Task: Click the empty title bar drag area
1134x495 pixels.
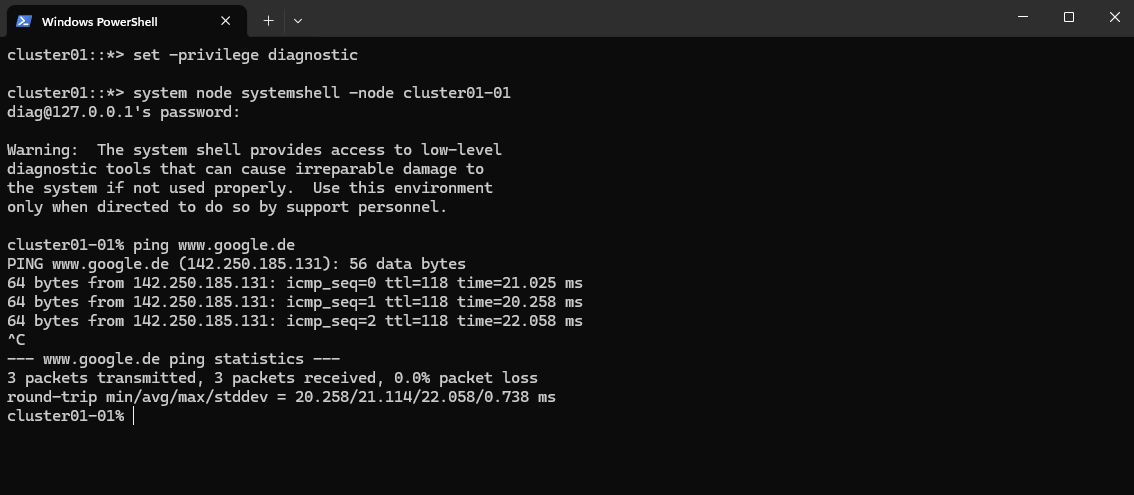Action: 650,18
